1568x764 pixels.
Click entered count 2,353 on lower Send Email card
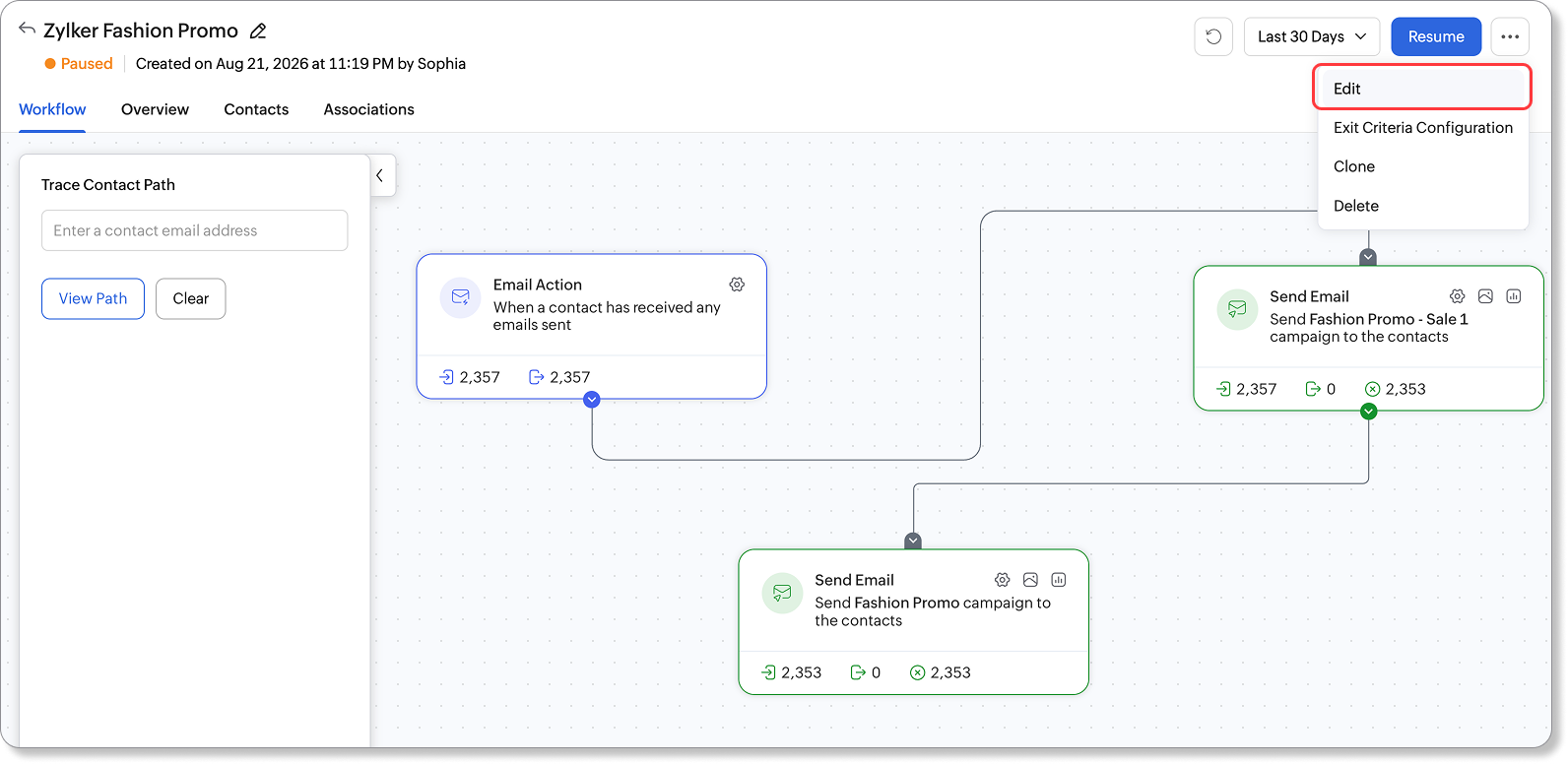[x=792, y=672]
